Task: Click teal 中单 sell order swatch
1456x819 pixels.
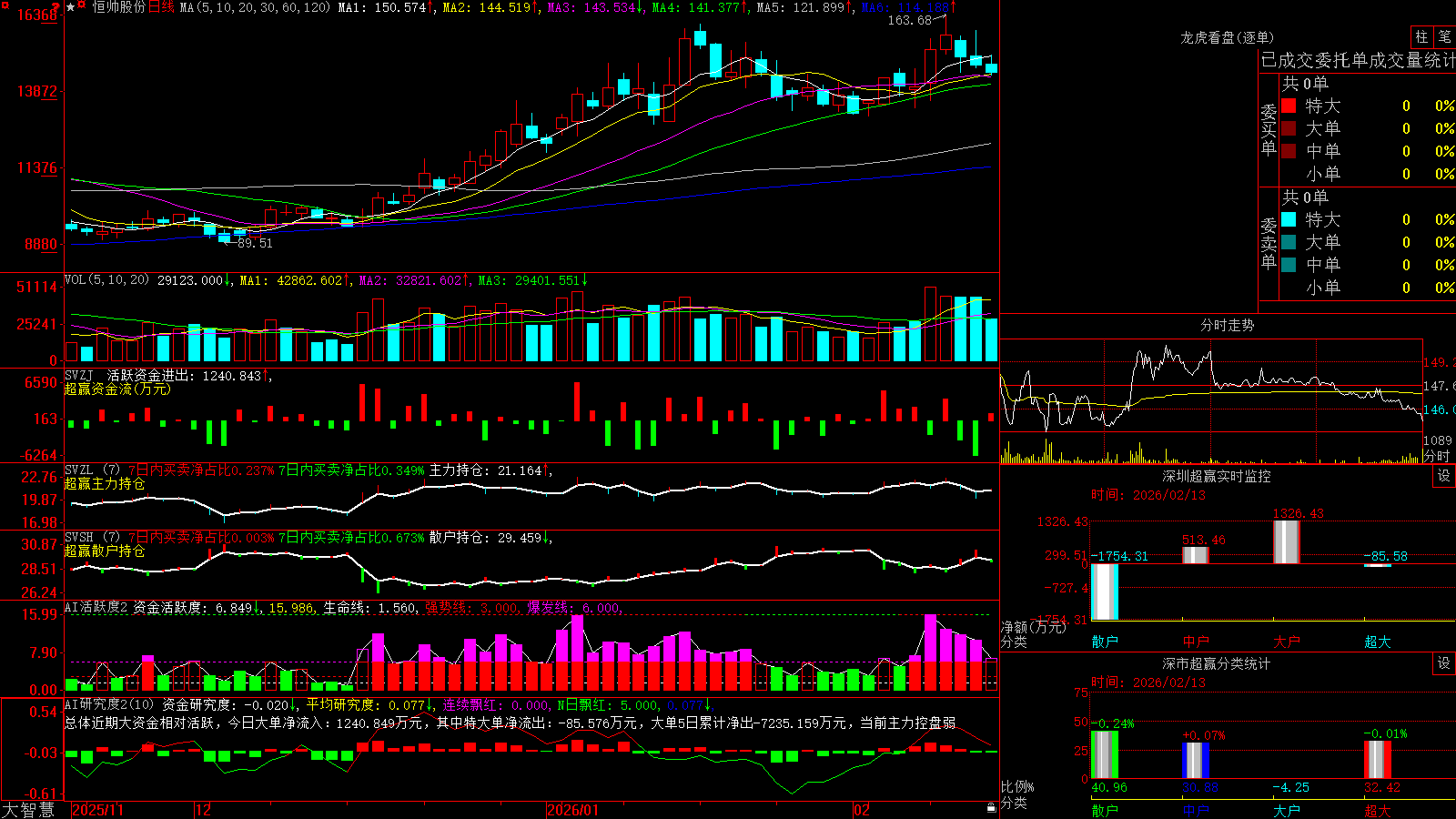Action: (x=1289, y=265)
